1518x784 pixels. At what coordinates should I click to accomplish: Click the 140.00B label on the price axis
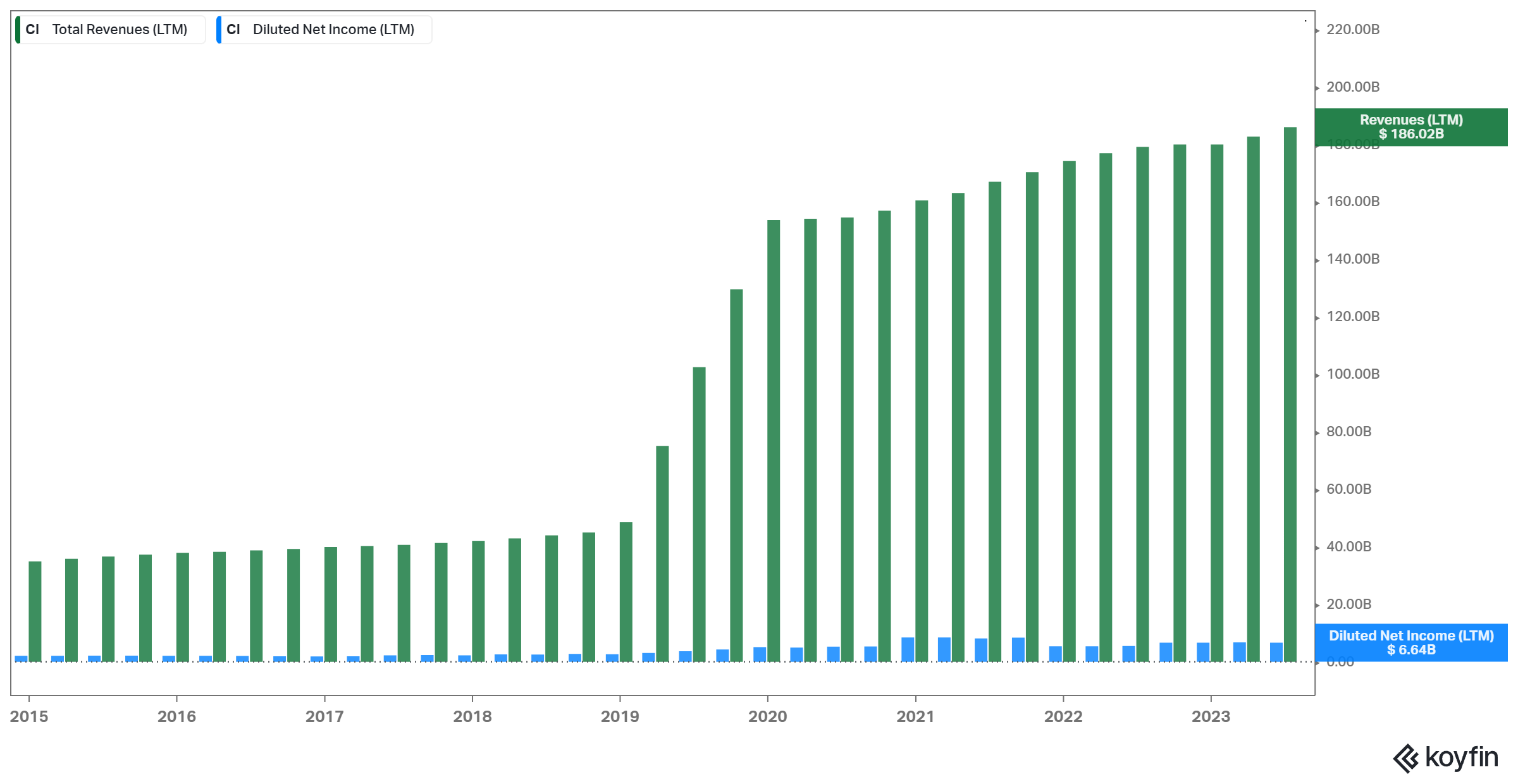(1352, 259)
